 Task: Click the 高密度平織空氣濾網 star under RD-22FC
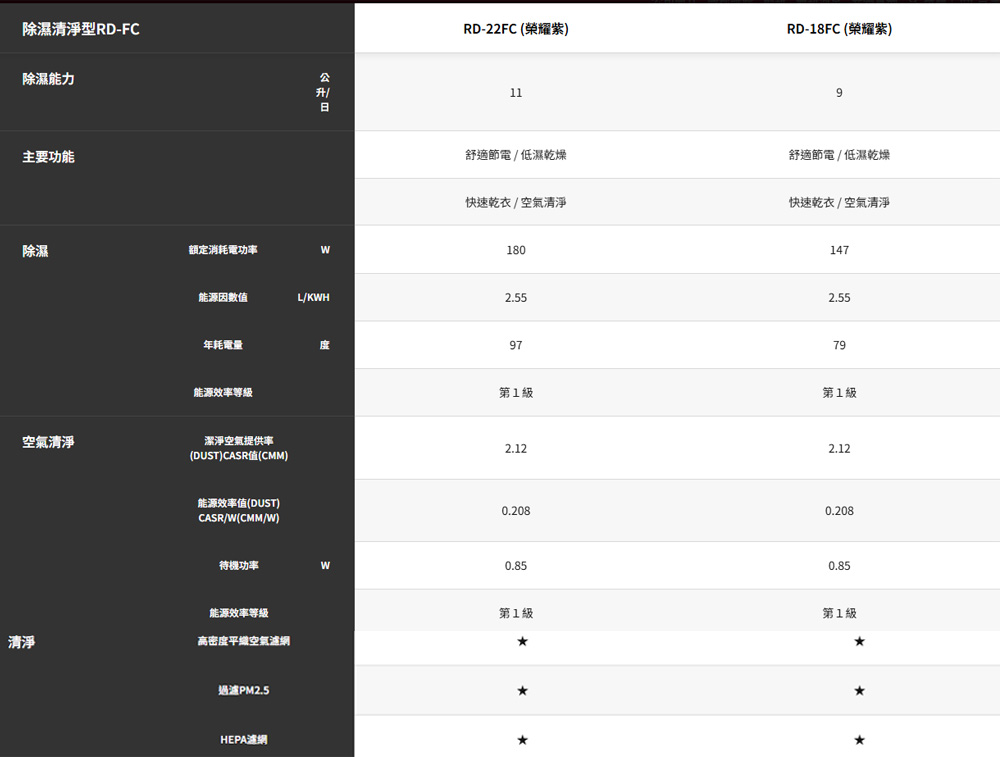[x=522, y=641]
